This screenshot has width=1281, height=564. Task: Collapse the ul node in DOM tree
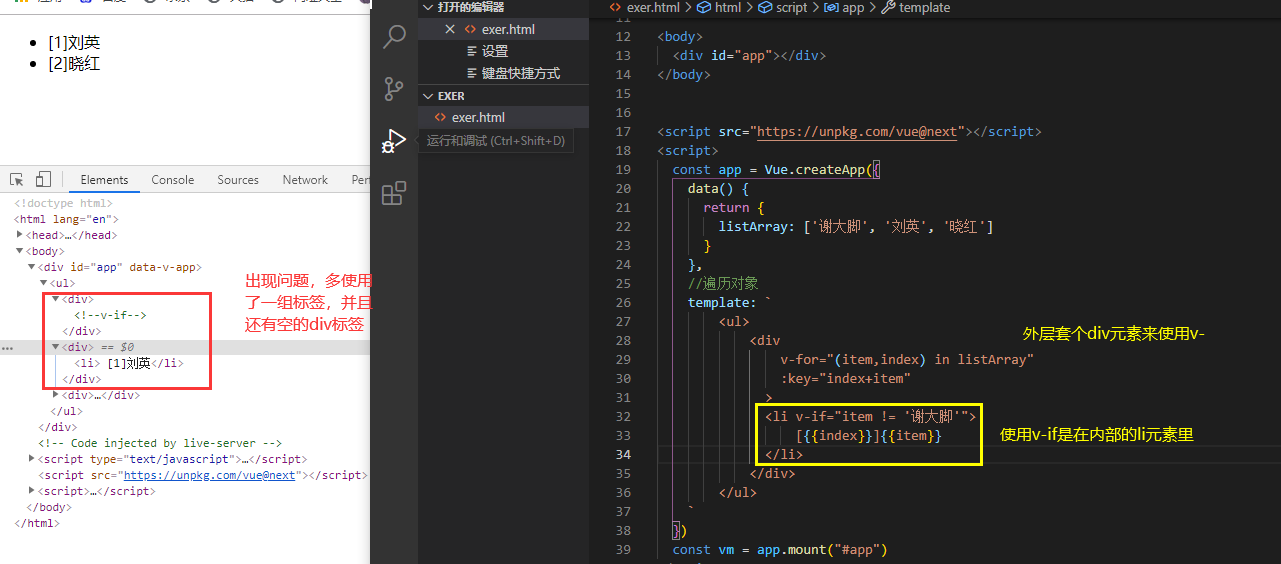pyautogui.click(x=44, y=283)
